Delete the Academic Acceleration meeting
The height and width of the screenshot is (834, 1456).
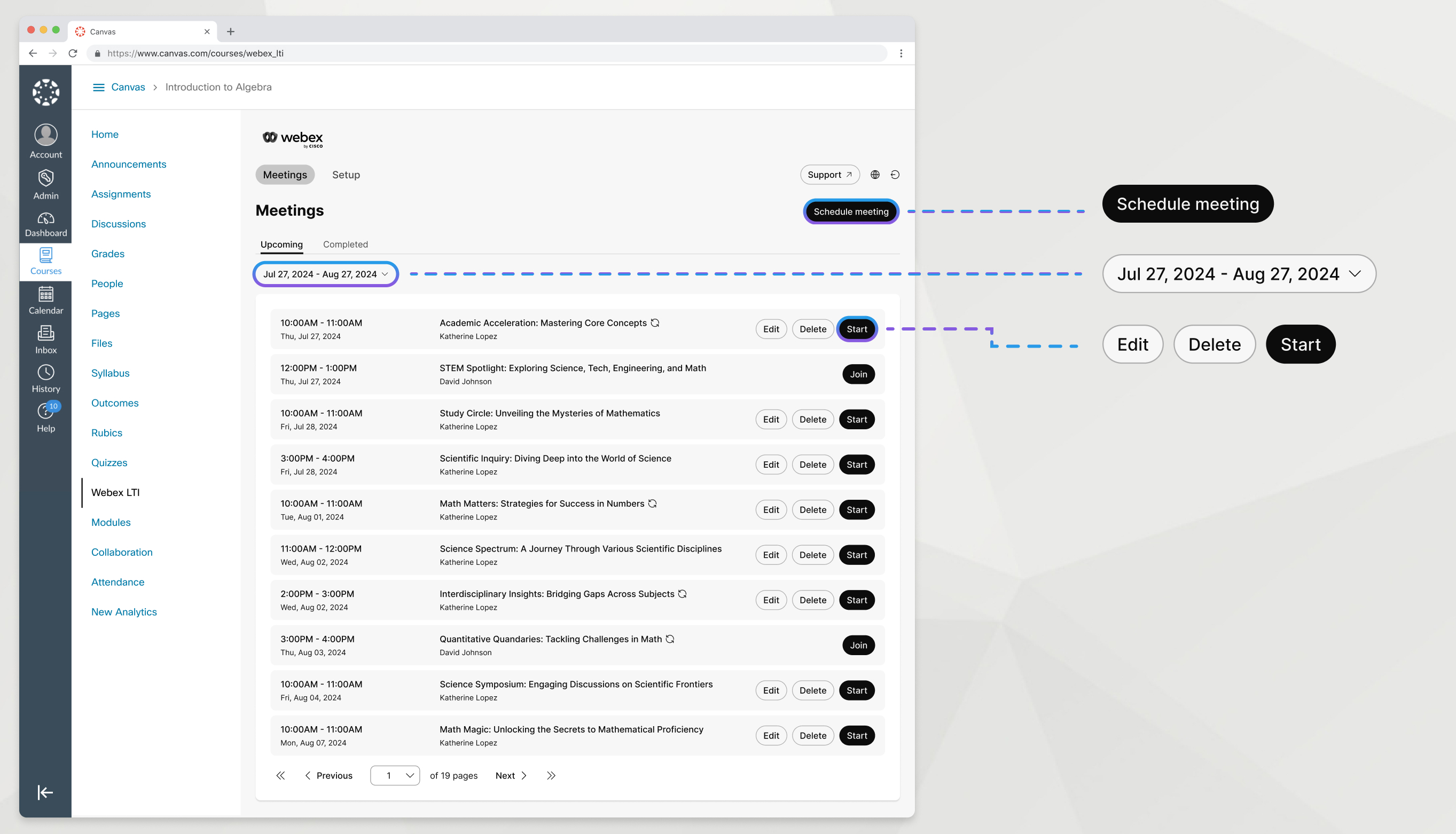tap(811, 328)
